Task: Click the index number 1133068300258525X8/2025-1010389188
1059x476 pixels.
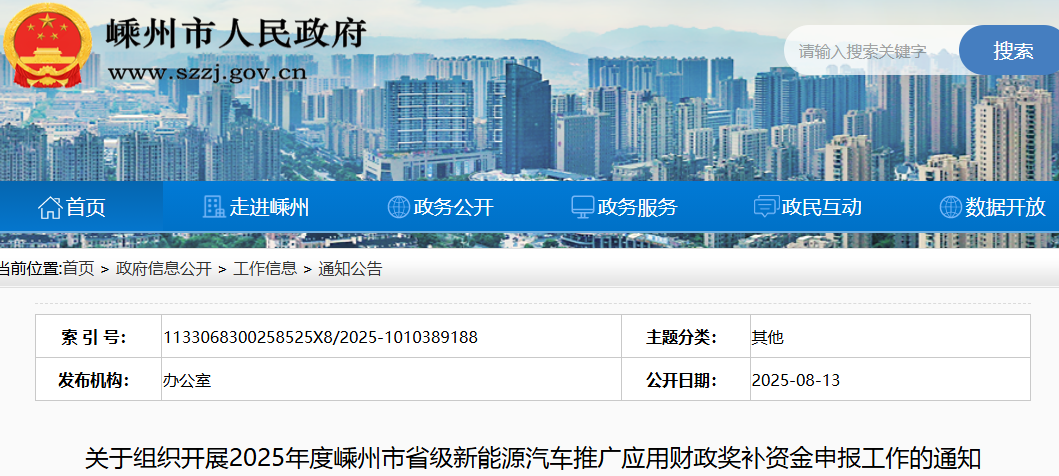Action: click(x=320, y=337)
